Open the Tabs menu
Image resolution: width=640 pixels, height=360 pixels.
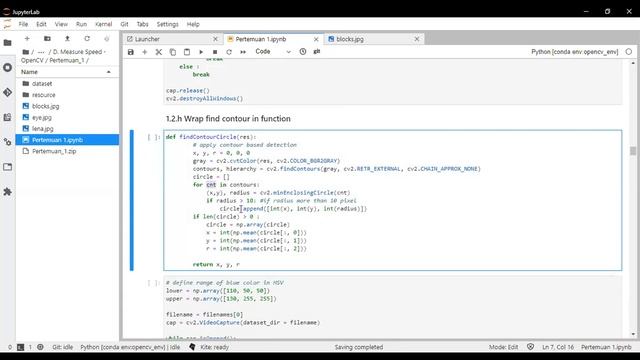click(142, 24)
